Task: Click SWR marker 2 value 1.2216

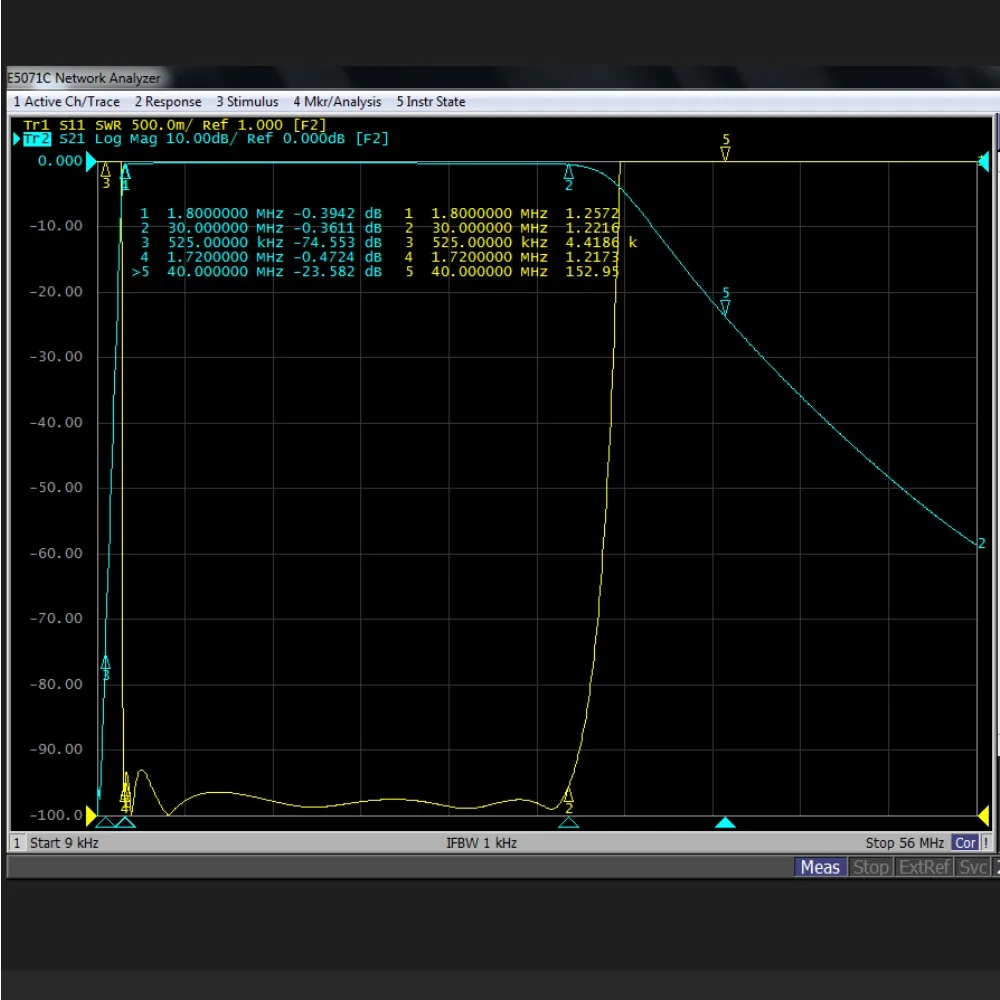Action: point(592,228)
